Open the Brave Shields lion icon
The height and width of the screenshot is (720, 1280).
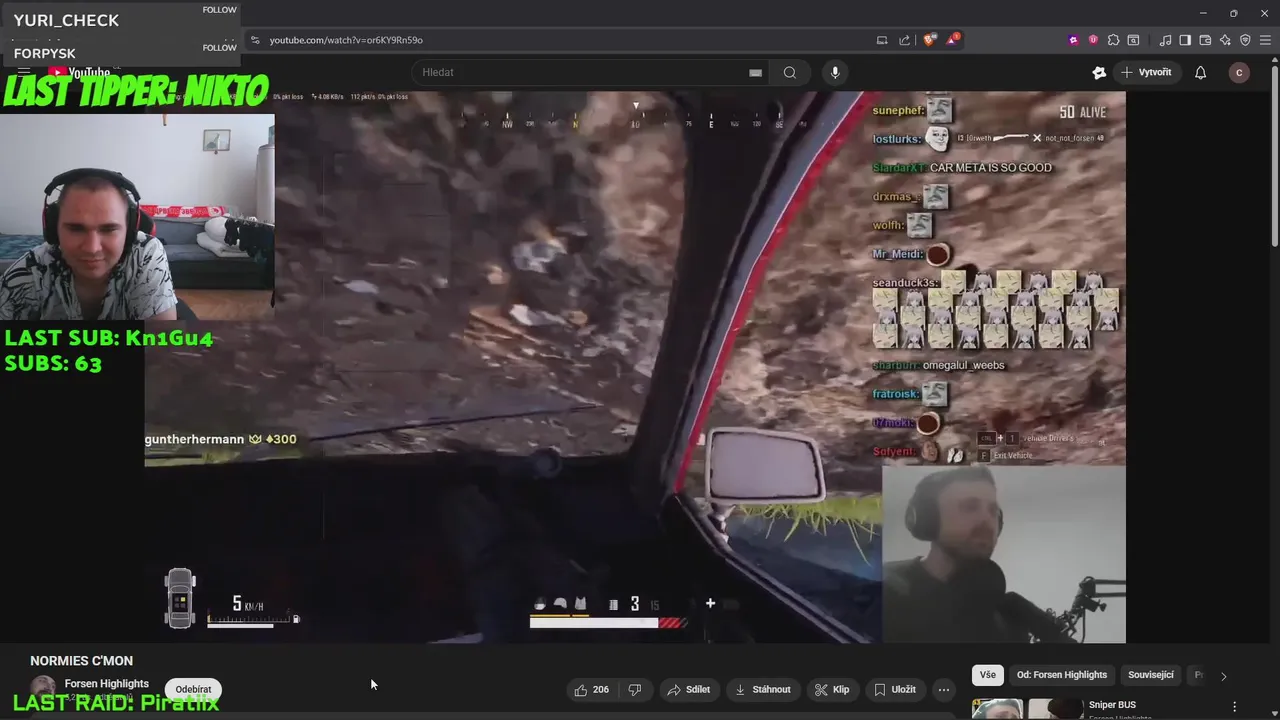(x=929, y=40)
